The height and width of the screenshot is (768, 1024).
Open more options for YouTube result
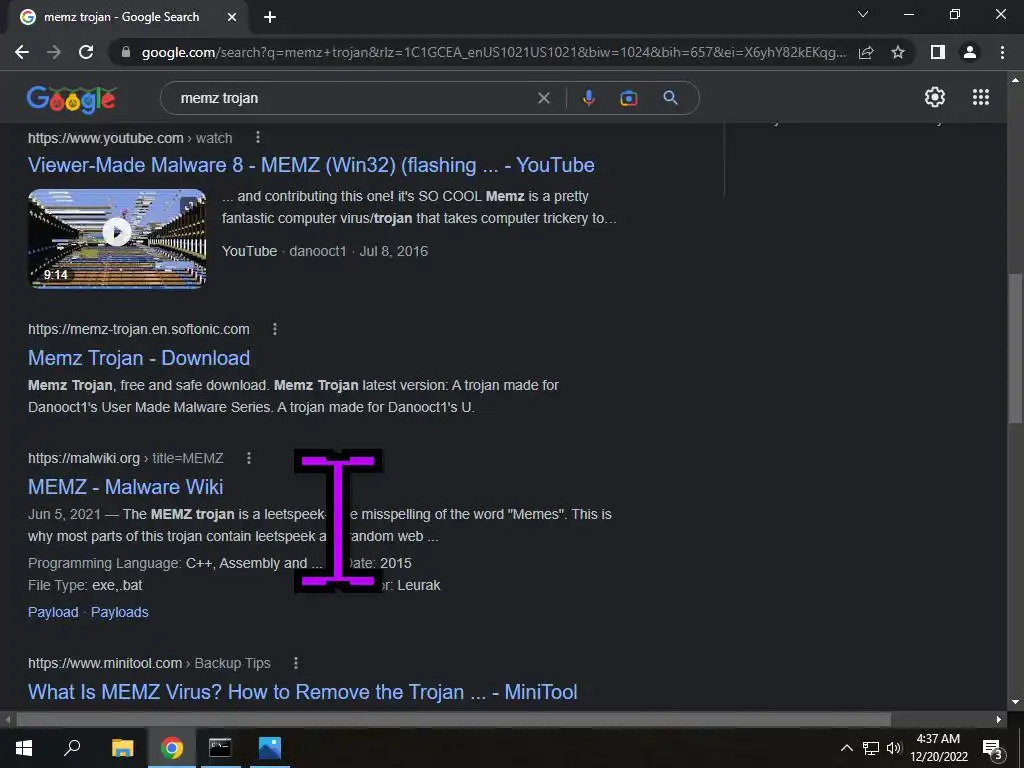click(258, 137)
